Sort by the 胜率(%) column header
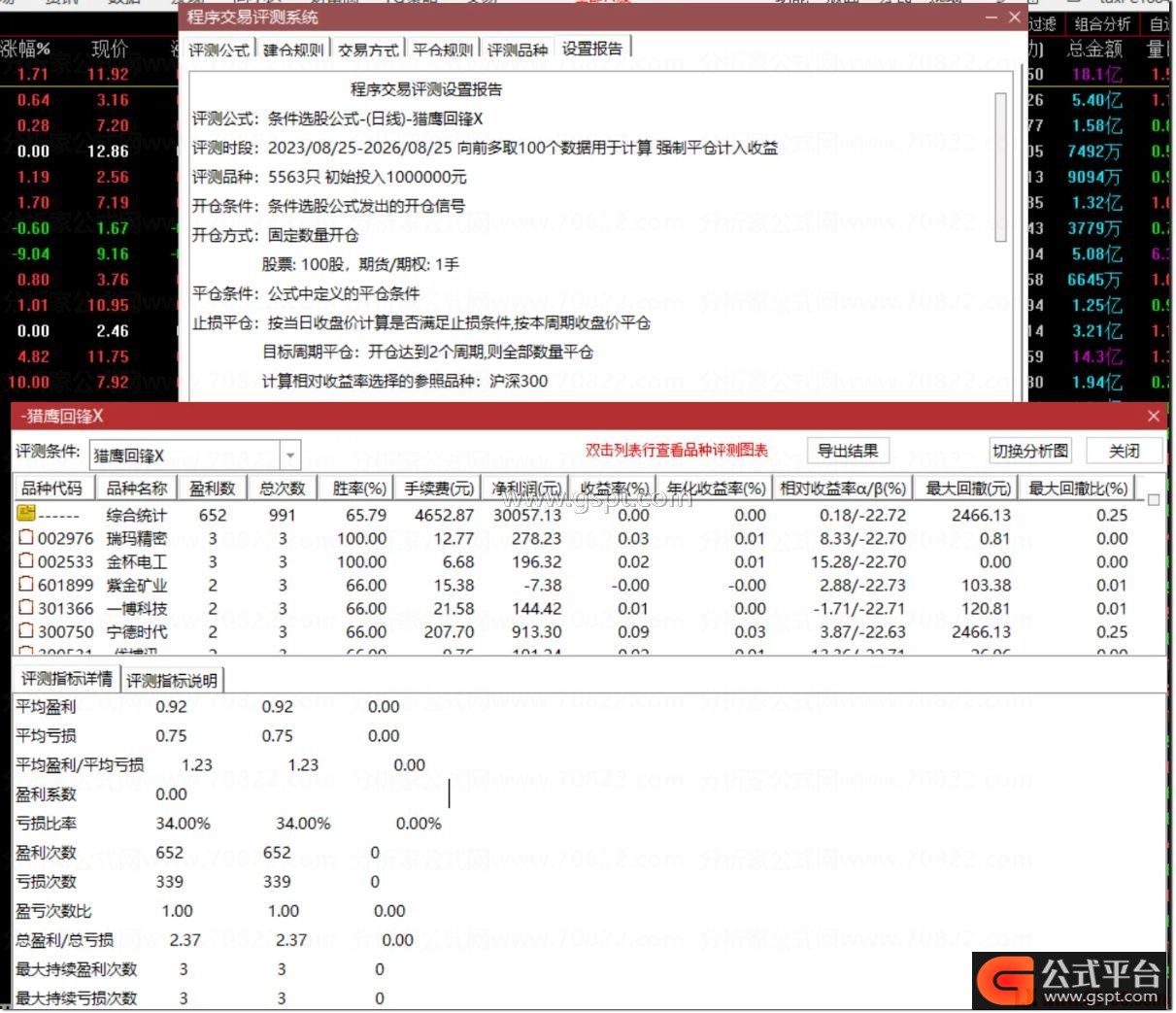This screenshot has height=1013, width=1176. (359, 488)
